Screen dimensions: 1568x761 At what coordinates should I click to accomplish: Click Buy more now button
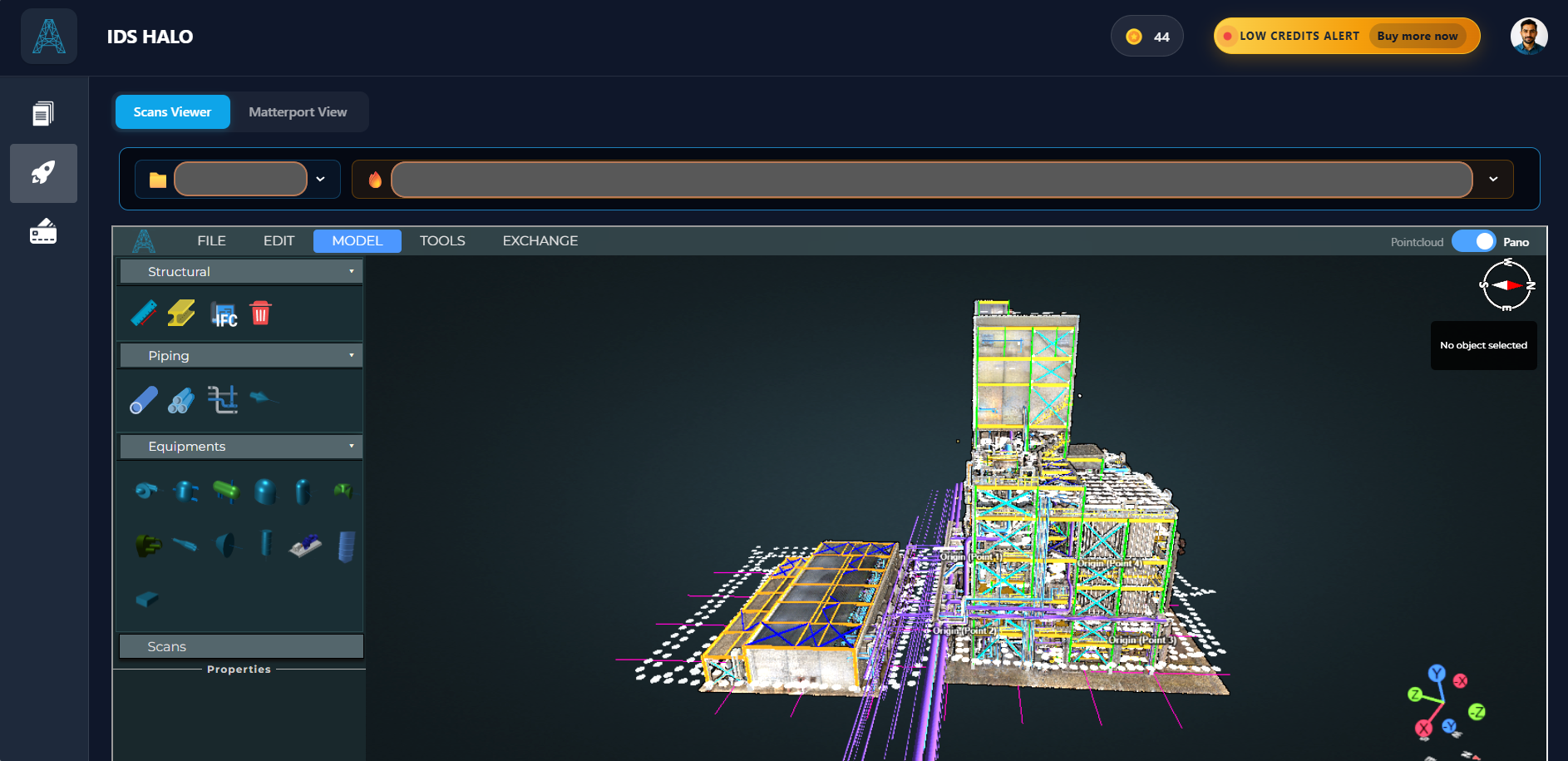(1418, 36)
